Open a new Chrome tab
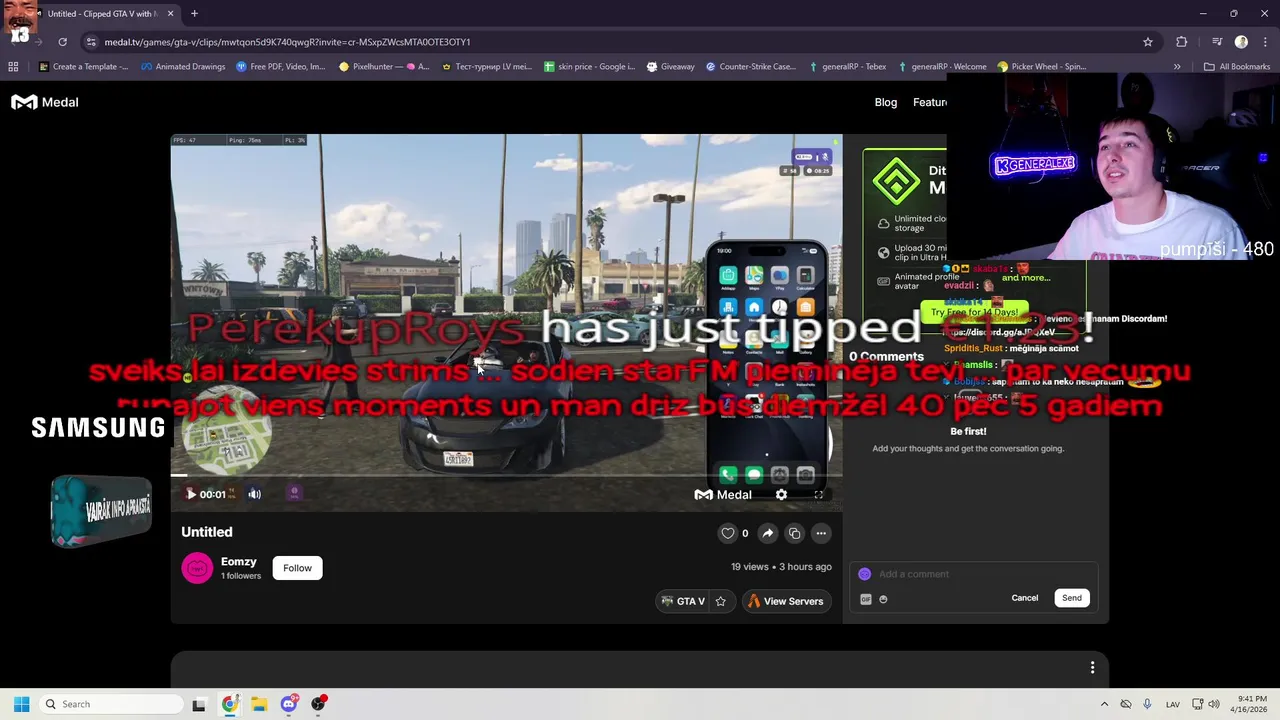Viewport: 1280px width, 720px height. (x=194, y=14)
